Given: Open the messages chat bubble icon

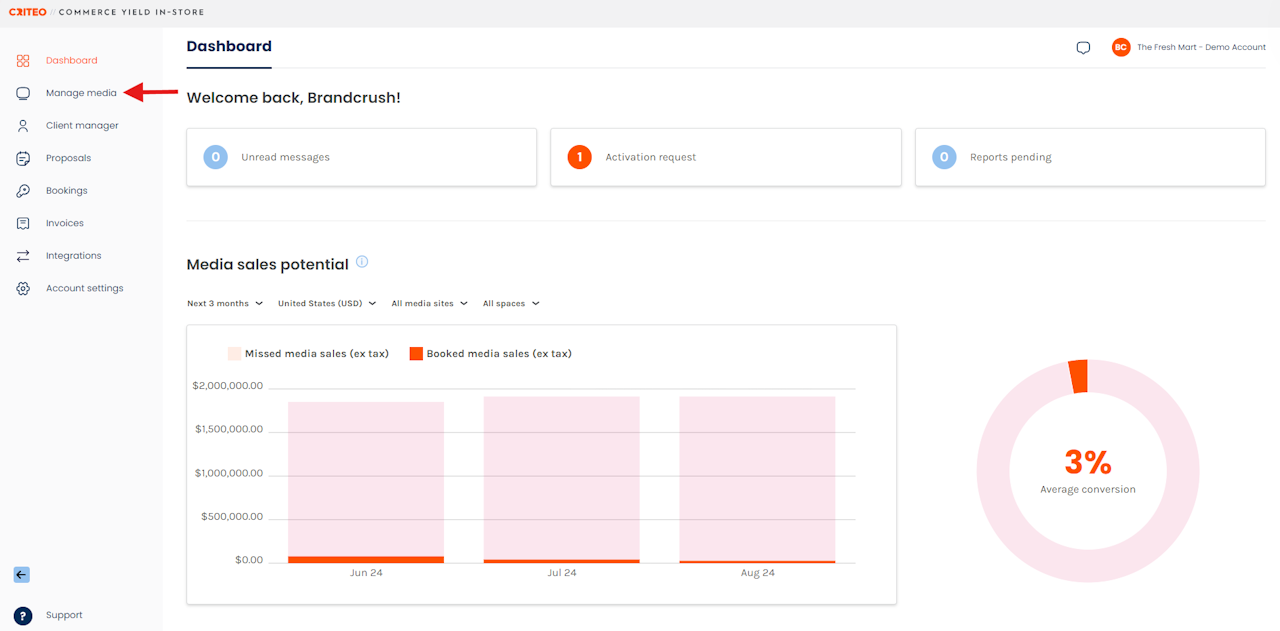Looking at the screenshot, I should (1083, 48).
